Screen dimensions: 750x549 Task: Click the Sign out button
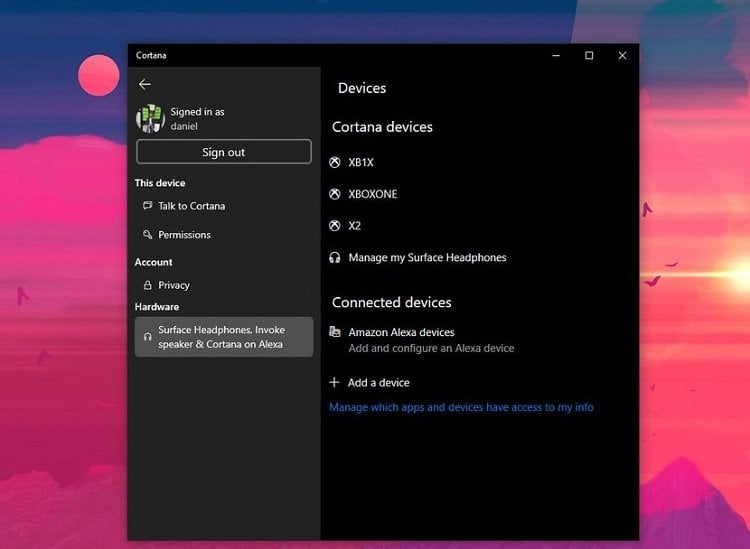(x=224, y=152)
